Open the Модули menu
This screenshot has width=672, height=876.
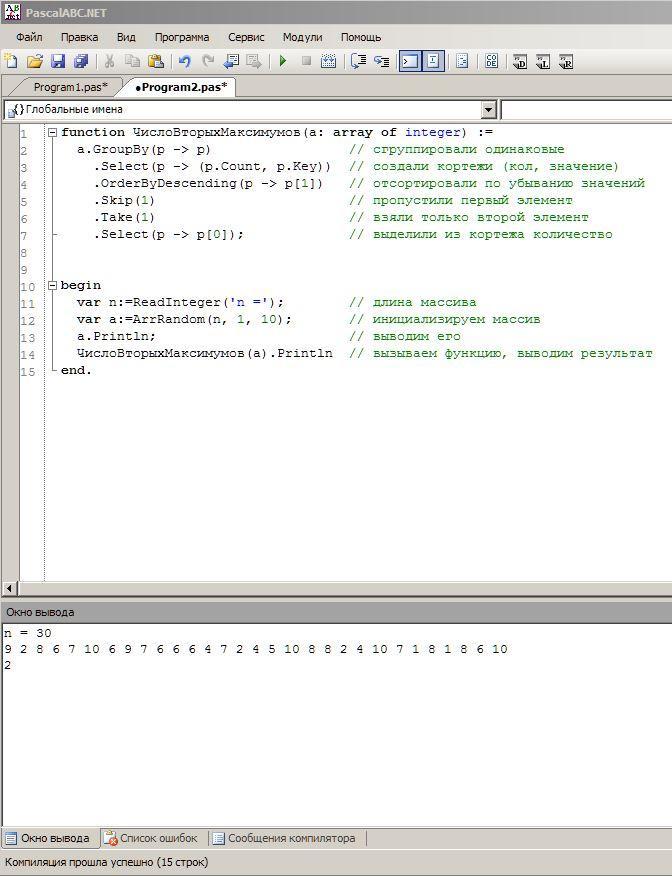[x=303, y=37]
